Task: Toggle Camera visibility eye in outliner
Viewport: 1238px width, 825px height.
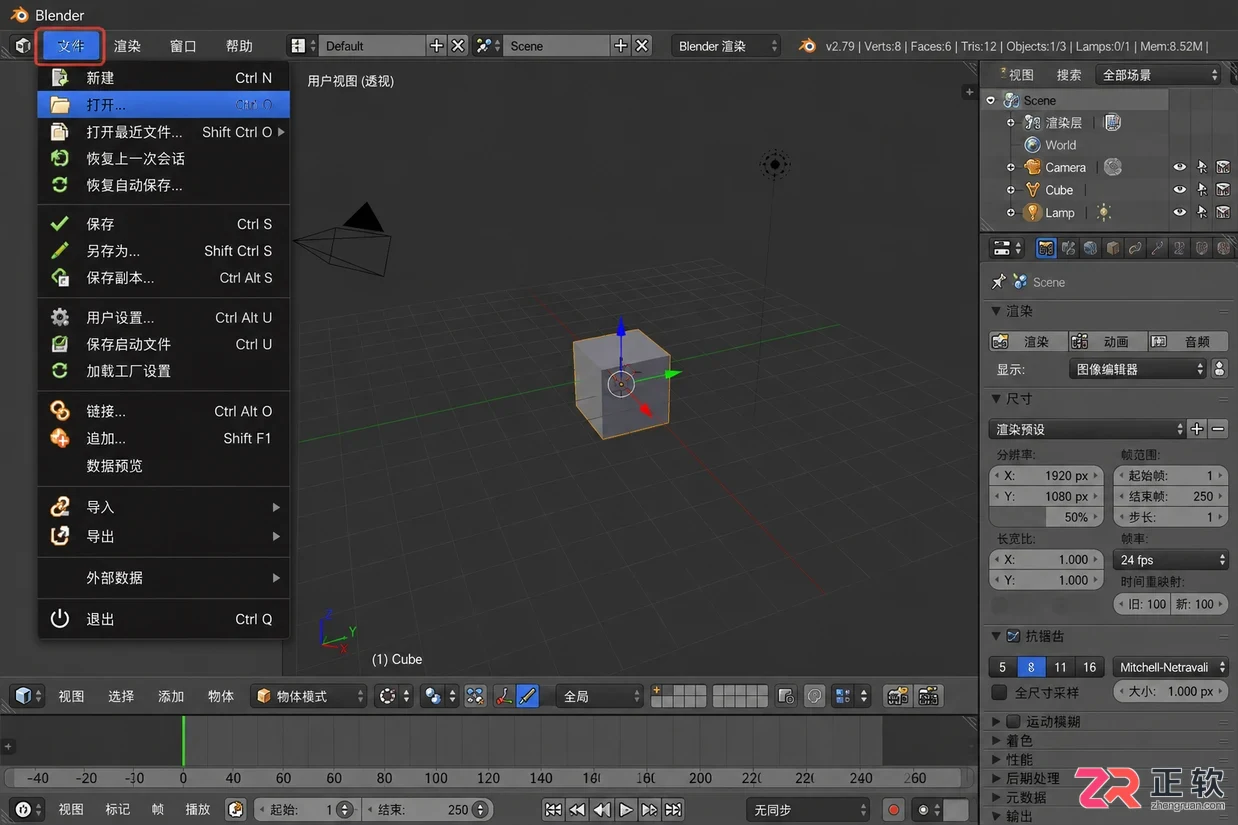Action: pyautogui.click(x=1180, y=167)
